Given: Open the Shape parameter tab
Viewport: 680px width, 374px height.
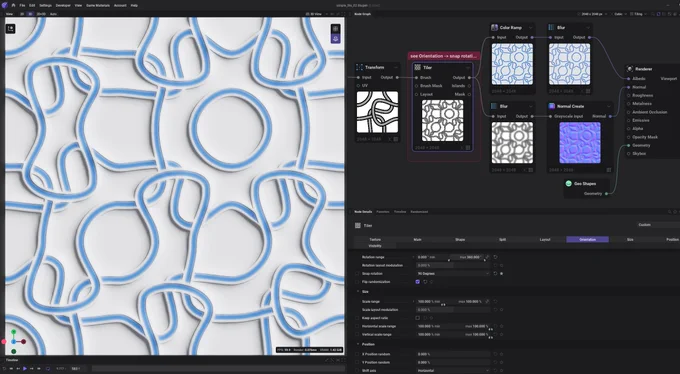Looking at the screenshot, I should click(x=460, y=239).
